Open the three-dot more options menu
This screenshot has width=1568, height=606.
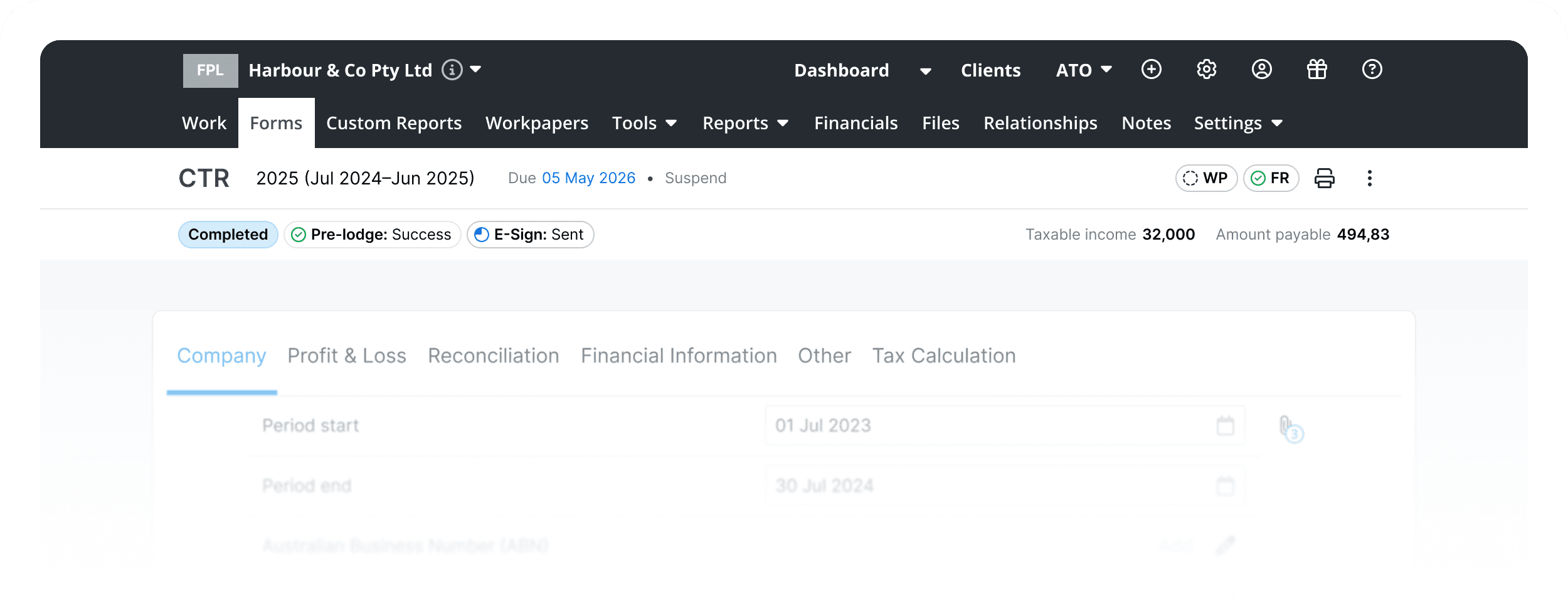click(1369, 178)
